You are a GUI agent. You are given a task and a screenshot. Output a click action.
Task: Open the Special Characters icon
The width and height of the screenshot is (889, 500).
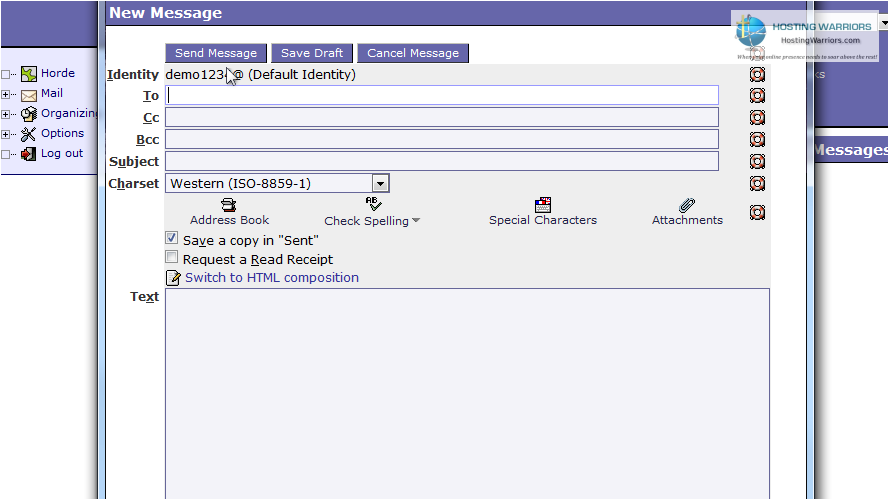pyautogui.click(x=543, y=205)
